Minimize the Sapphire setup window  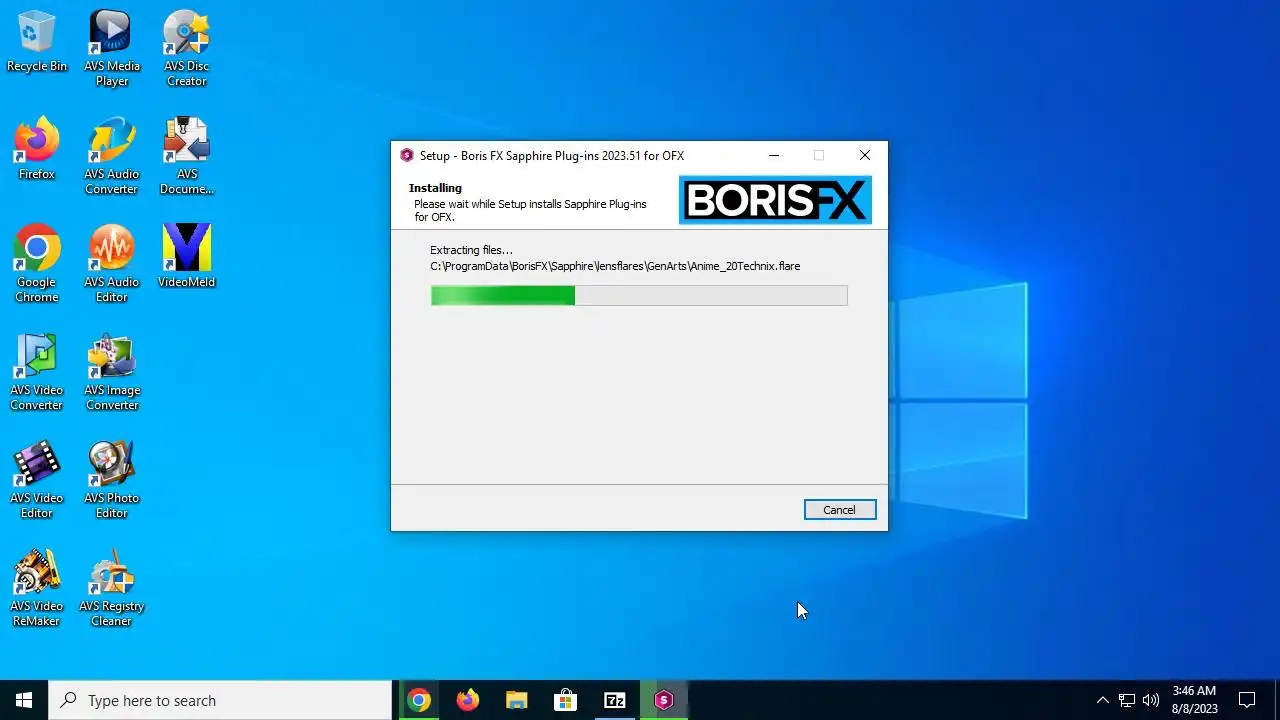pos(773,155)
